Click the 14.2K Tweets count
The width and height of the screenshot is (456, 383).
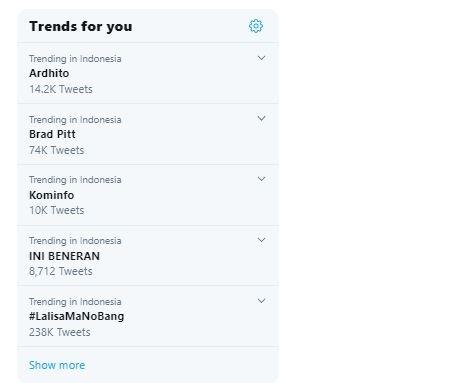point(61,89)
